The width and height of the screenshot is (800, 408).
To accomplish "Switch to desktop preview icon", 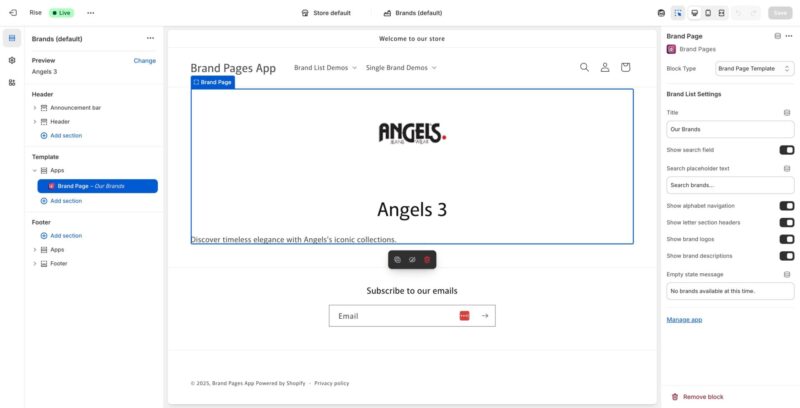I will [x=694, y=13].
